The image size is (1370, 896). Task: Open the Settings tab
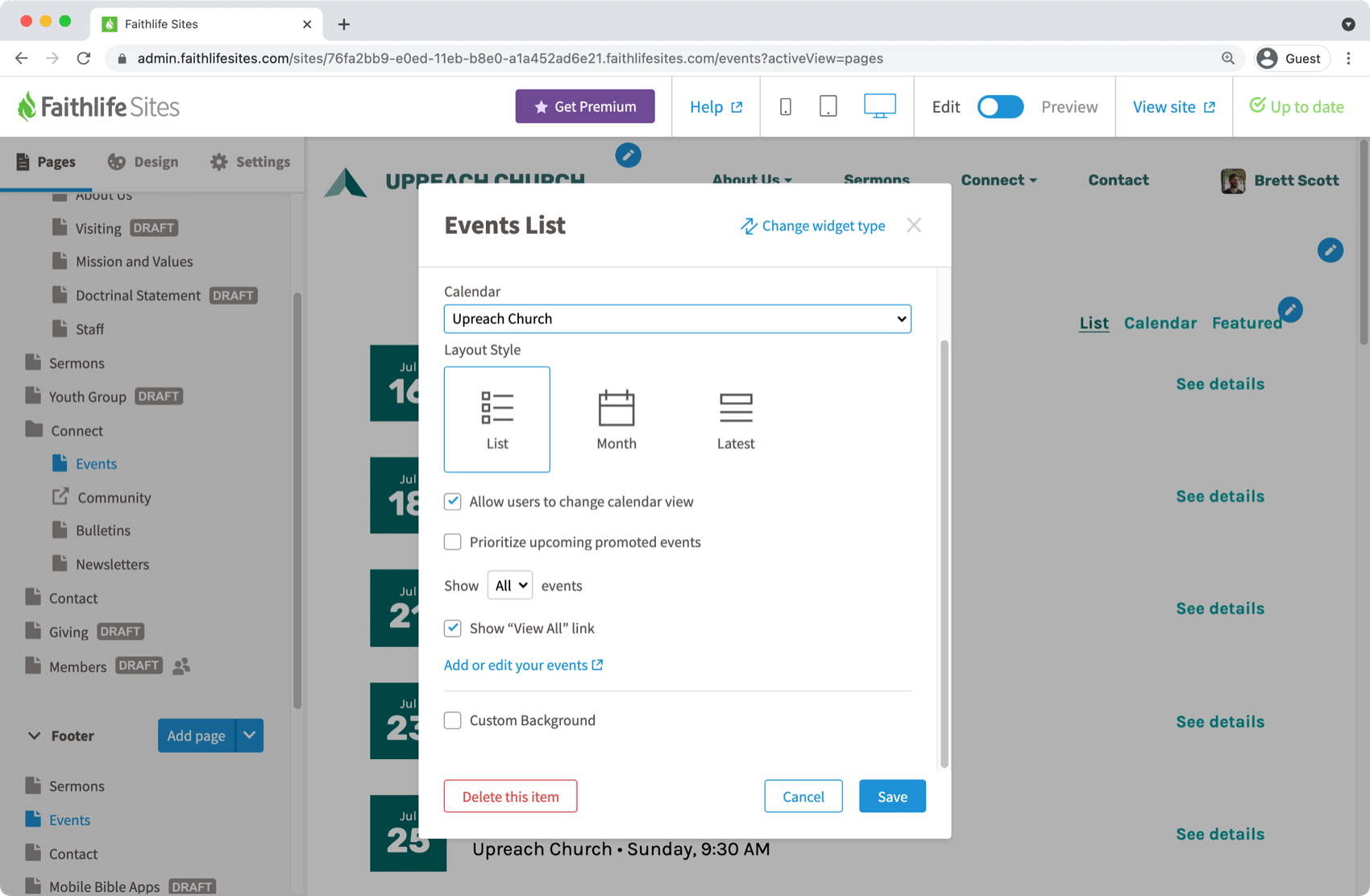click(x=250, y=162)
